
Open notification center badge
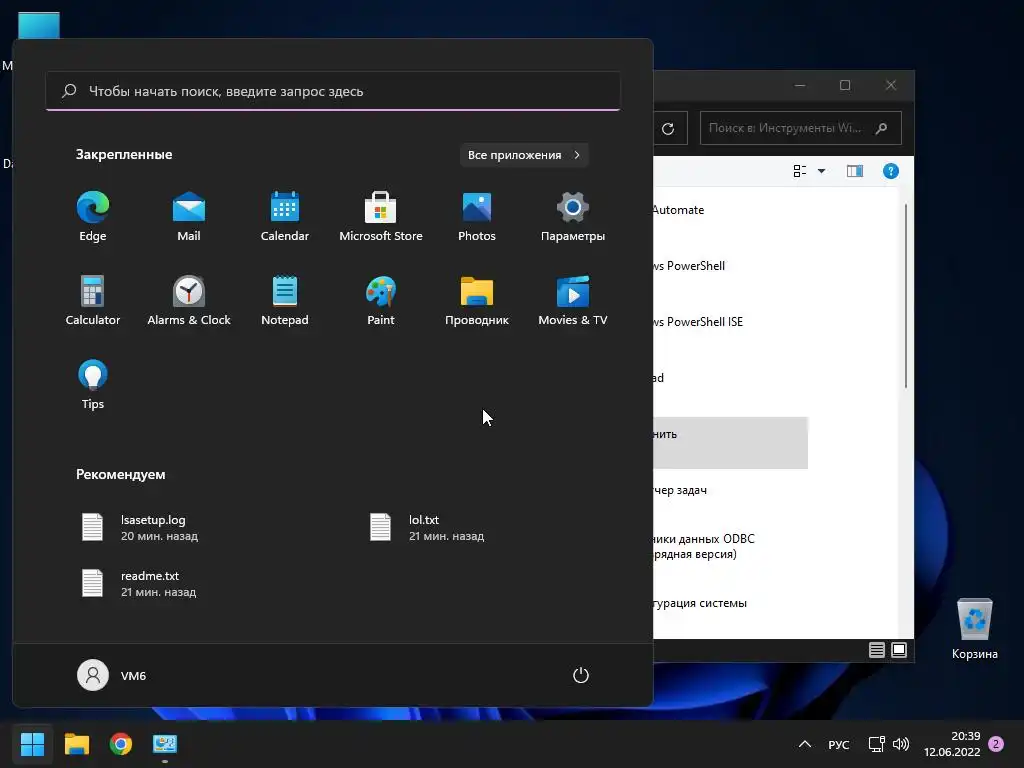(996, 744)
